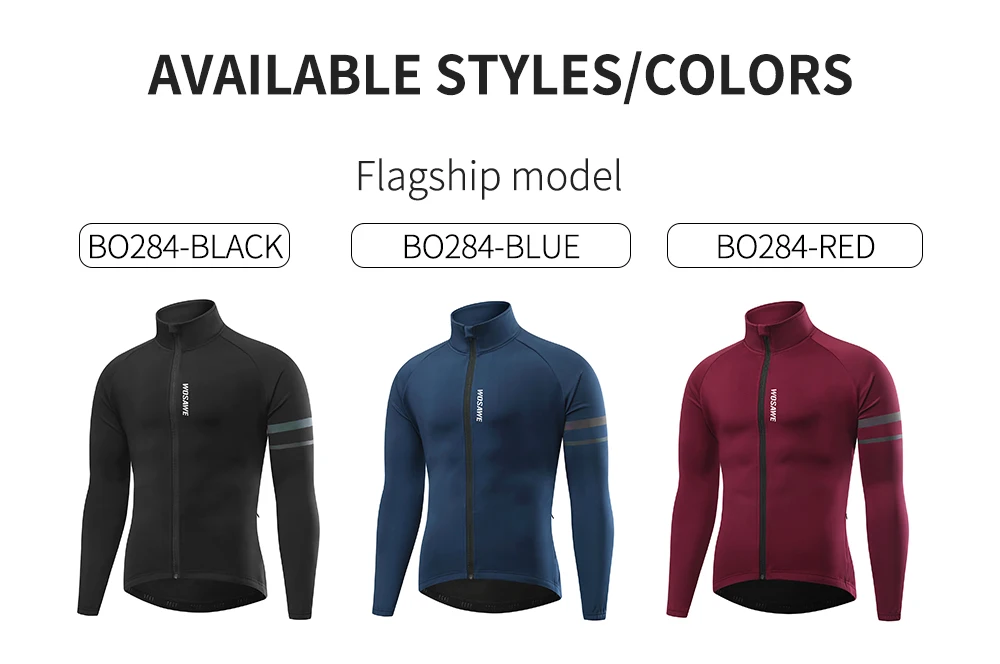Click reflective stripes on black jacket sleeve
This screenshot has width=1000, height=664.
(291, 433)
